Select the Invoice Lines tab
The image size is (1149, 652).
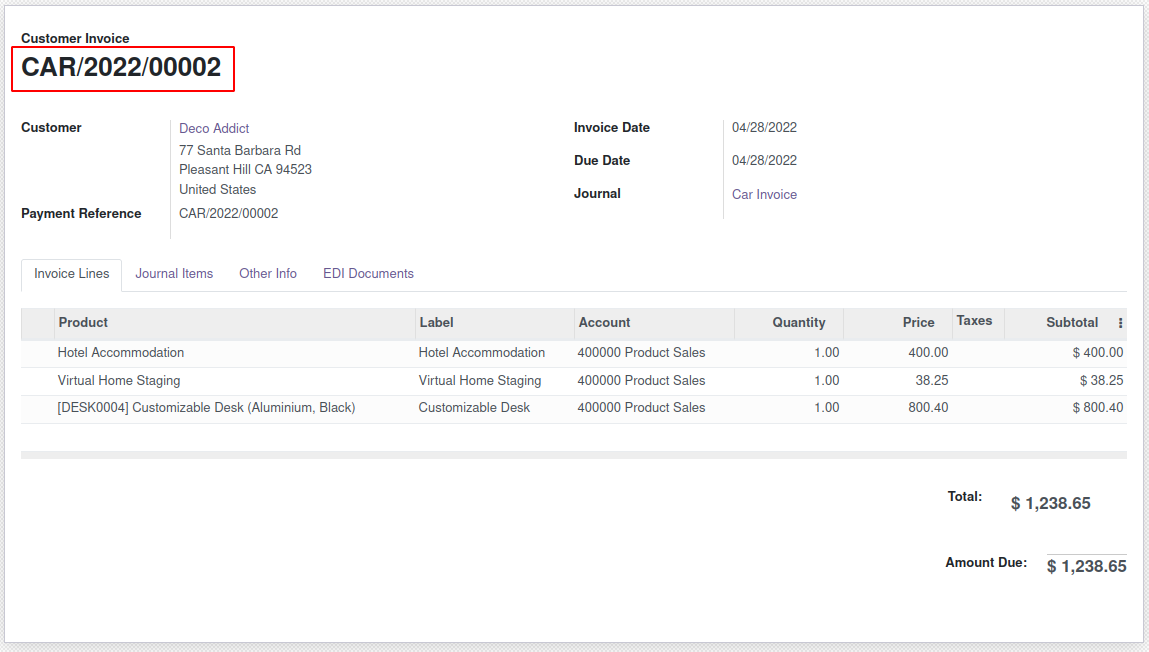(x=72, y=273)
